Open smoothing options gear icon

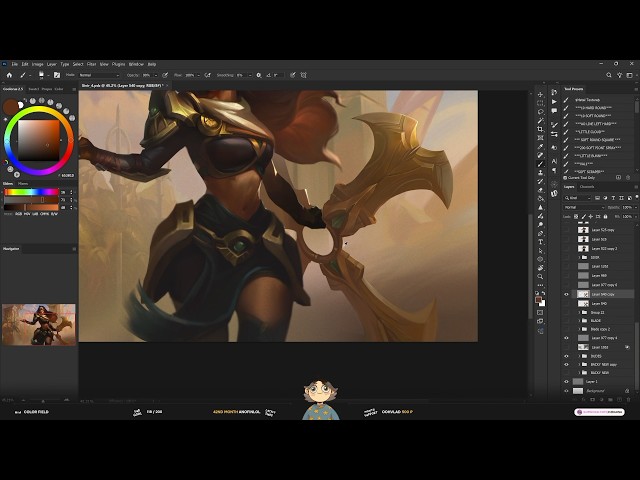259,75
